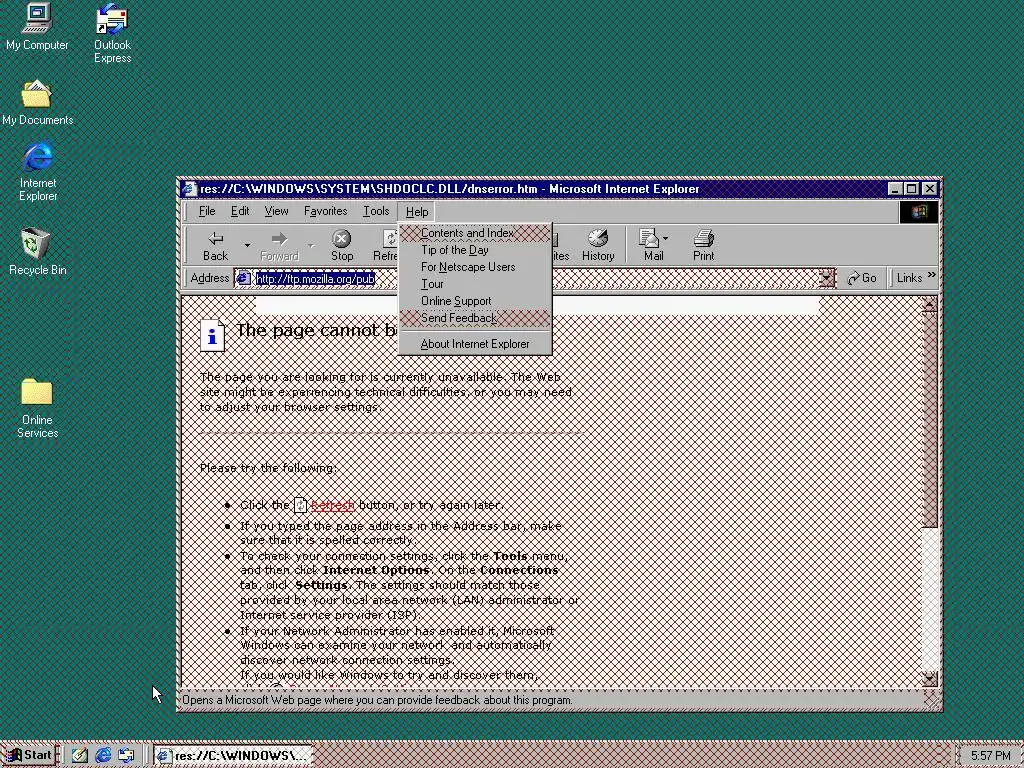The height and width of the screenshot is (768, 1024).
Task: Click first Quick Launch notepad-style icon
Action: click(80, 756)
